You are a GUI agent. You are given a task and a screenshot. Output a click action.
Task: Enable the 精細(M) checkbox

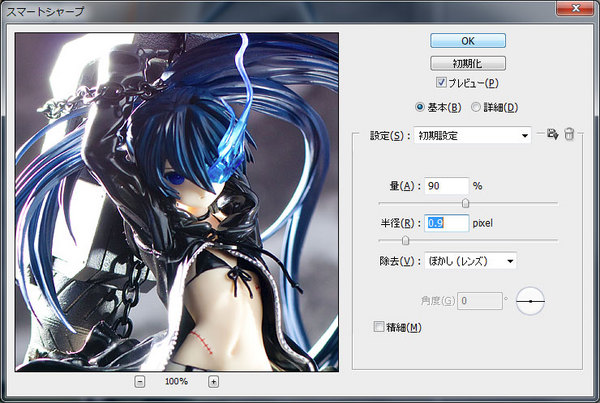378,327
